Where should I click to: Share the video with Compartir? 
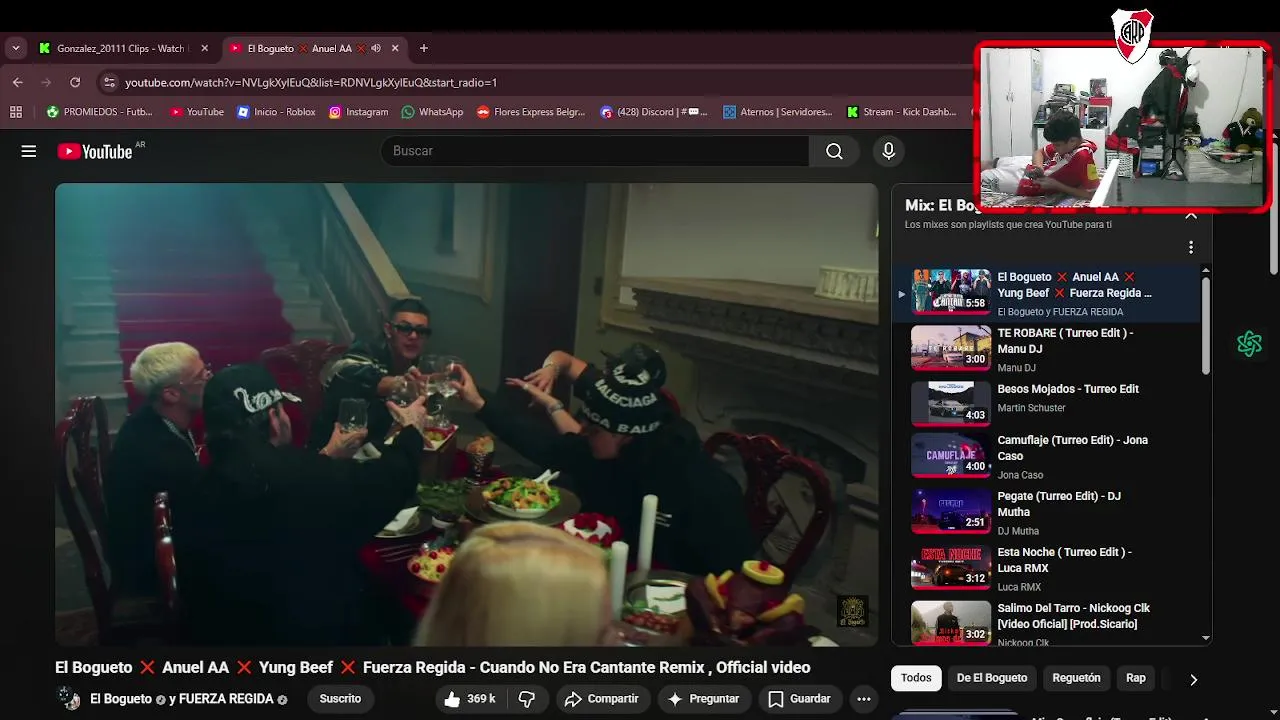(x=600, y=699)
